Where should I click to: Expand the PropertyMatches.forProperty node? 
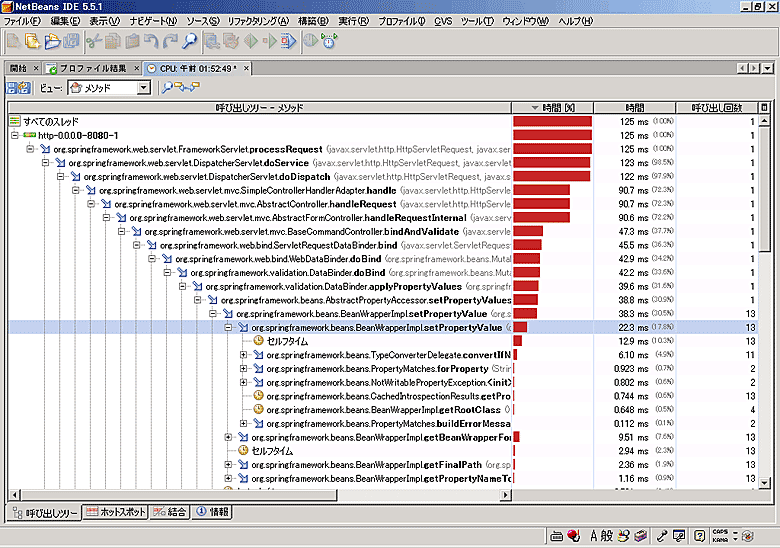(x=243, y=368)
